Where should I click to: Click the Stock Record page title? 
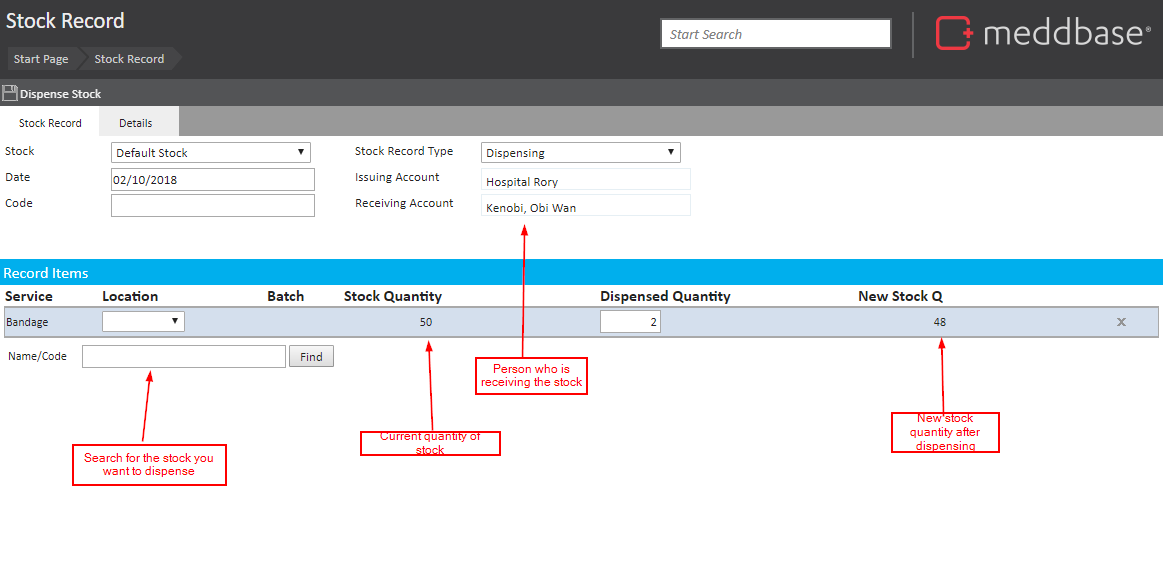tap(65, 21)
